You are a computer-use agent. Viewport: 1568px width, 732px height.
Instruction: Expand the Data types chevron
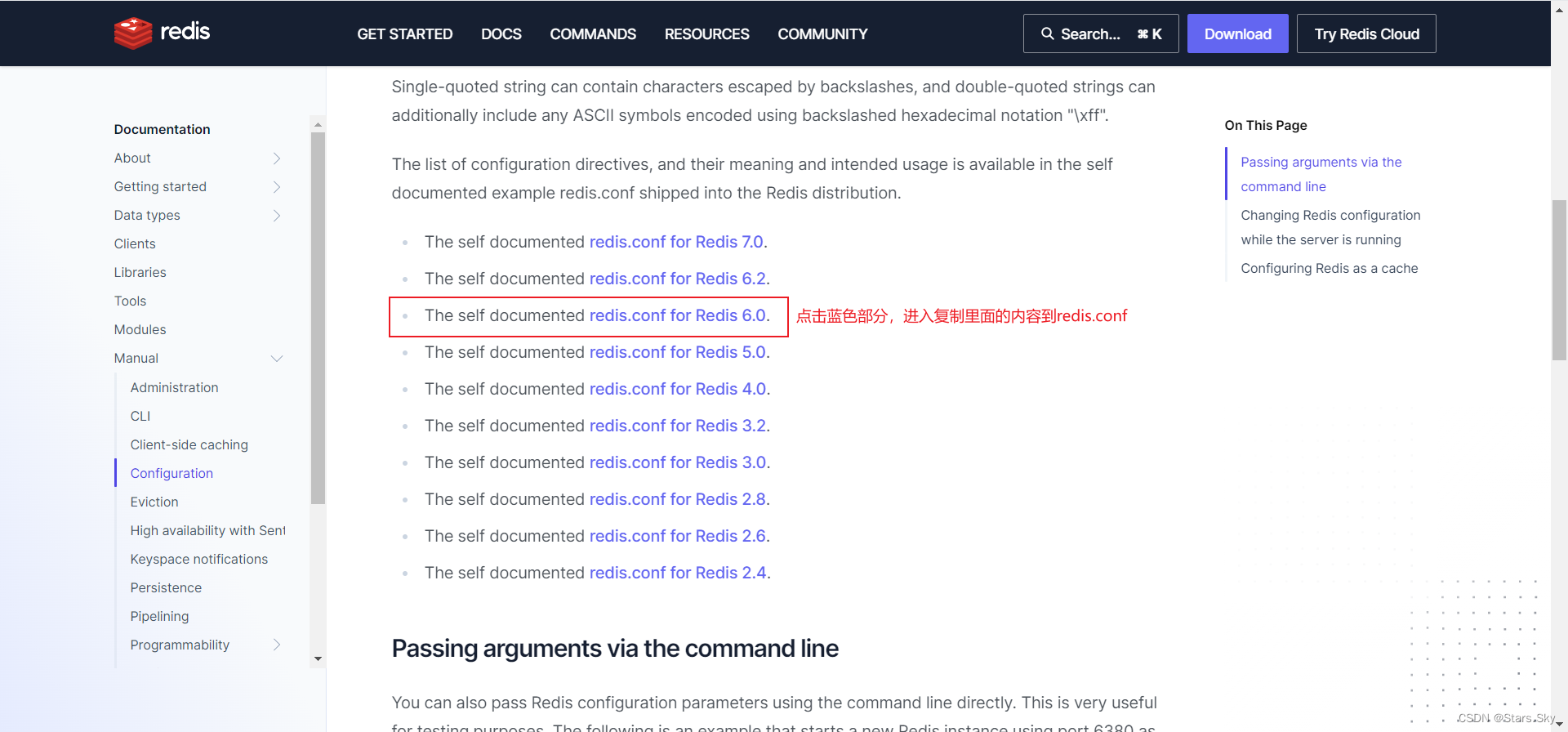pyautogui.click(x=277, y=216)
